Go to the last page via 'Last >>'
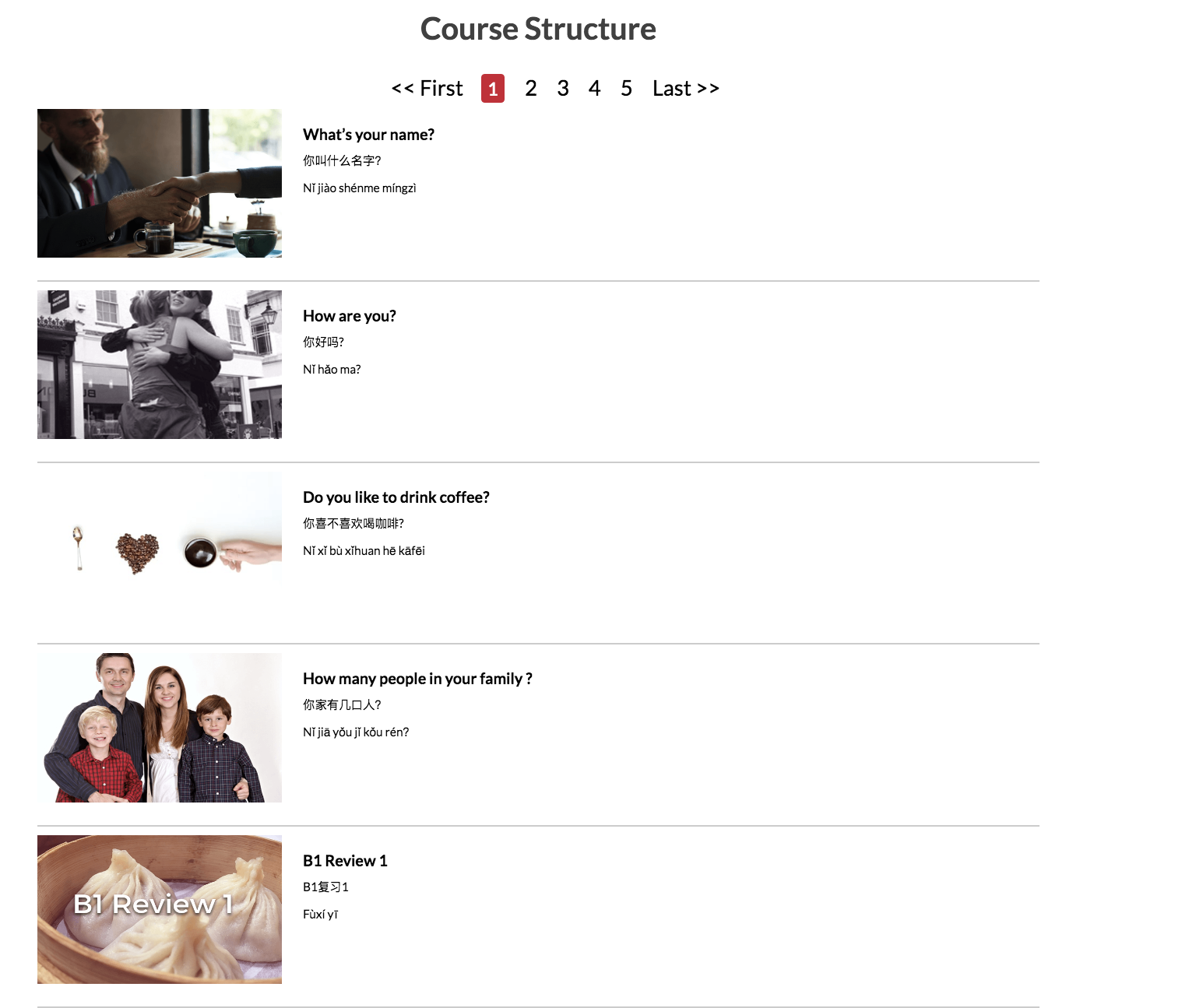 pos(685,88)
